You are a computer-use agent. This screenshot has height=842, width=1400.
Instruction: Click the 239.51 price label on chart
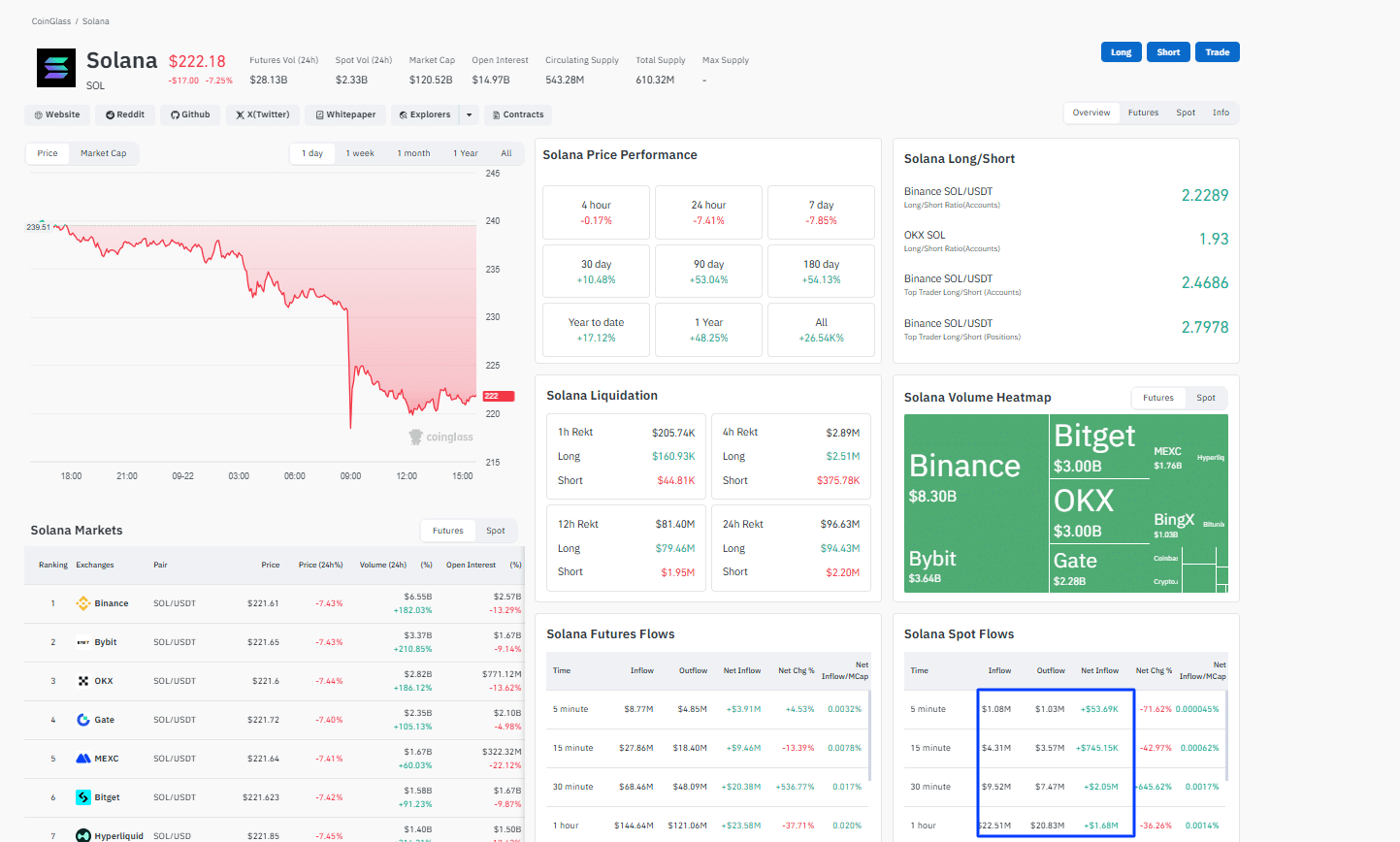click(x=39, y=227)
